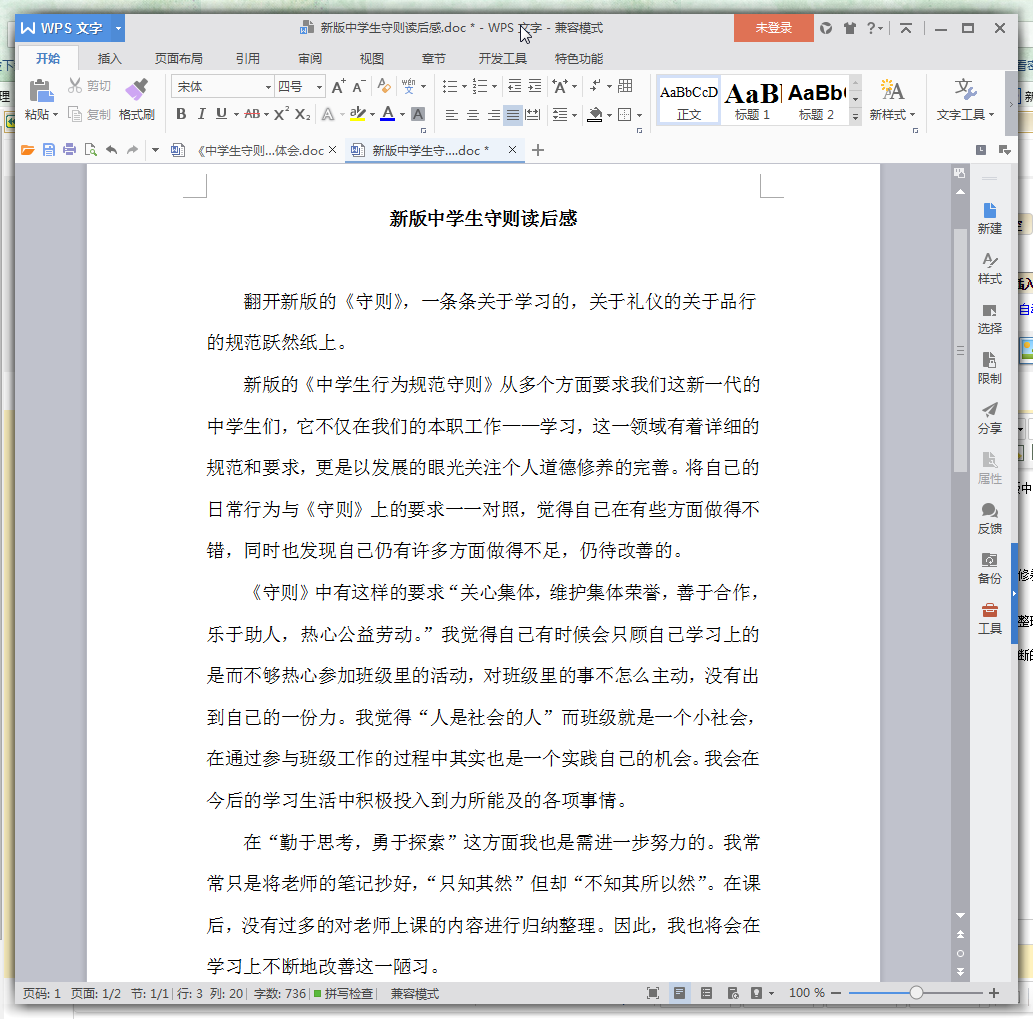Toggle Bold formatting
The image size is (1033, 1019).
tap(181, 114)
